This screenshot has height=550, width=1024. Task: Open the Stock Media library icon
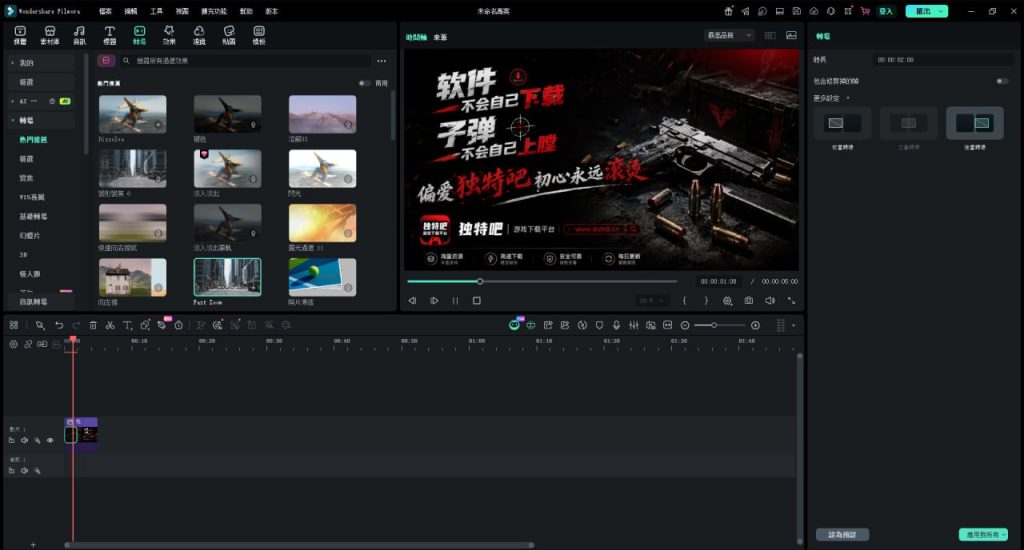click(50, 35)
